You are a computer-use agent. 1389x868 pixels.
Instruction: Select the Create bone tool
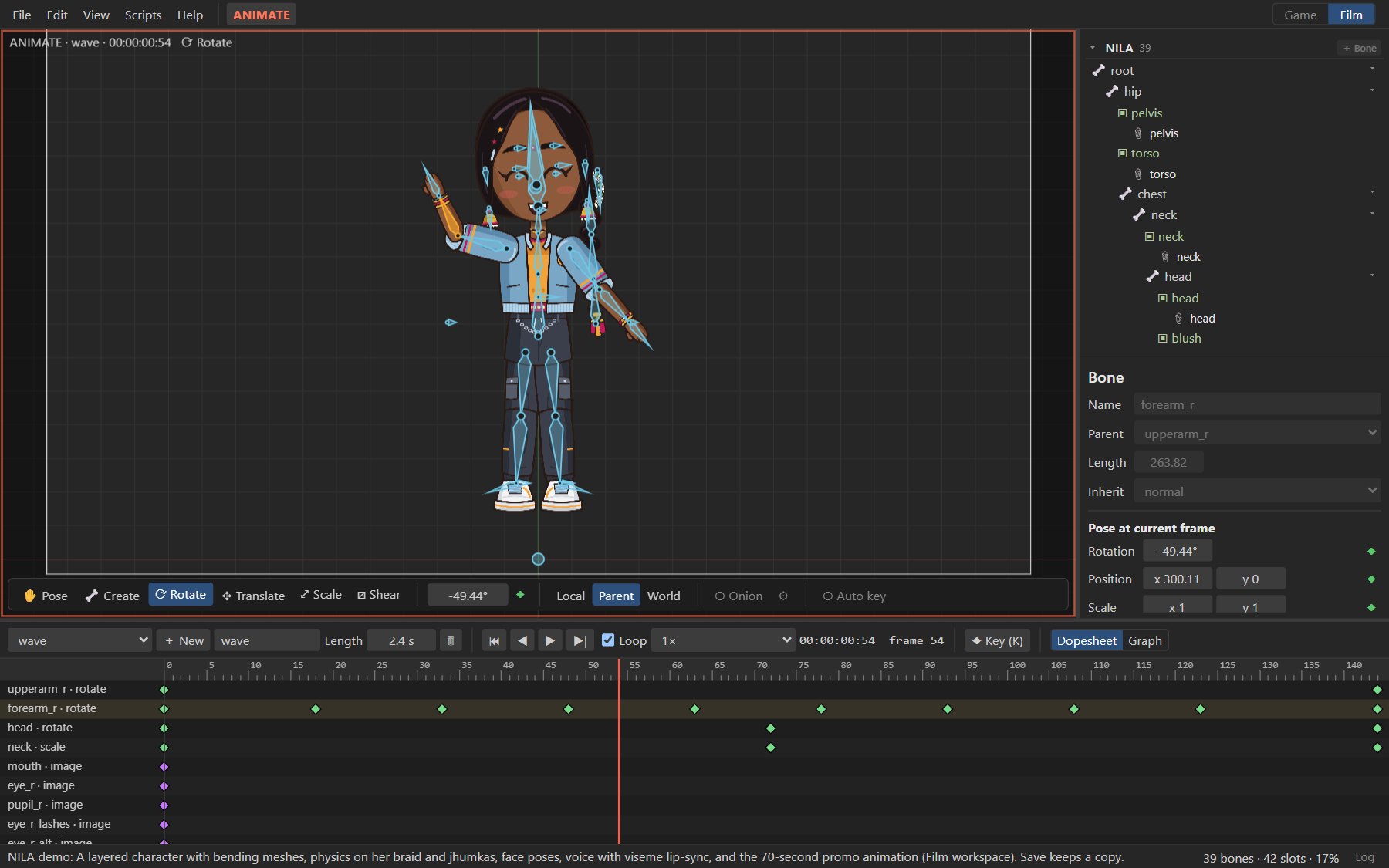point(113,596)
